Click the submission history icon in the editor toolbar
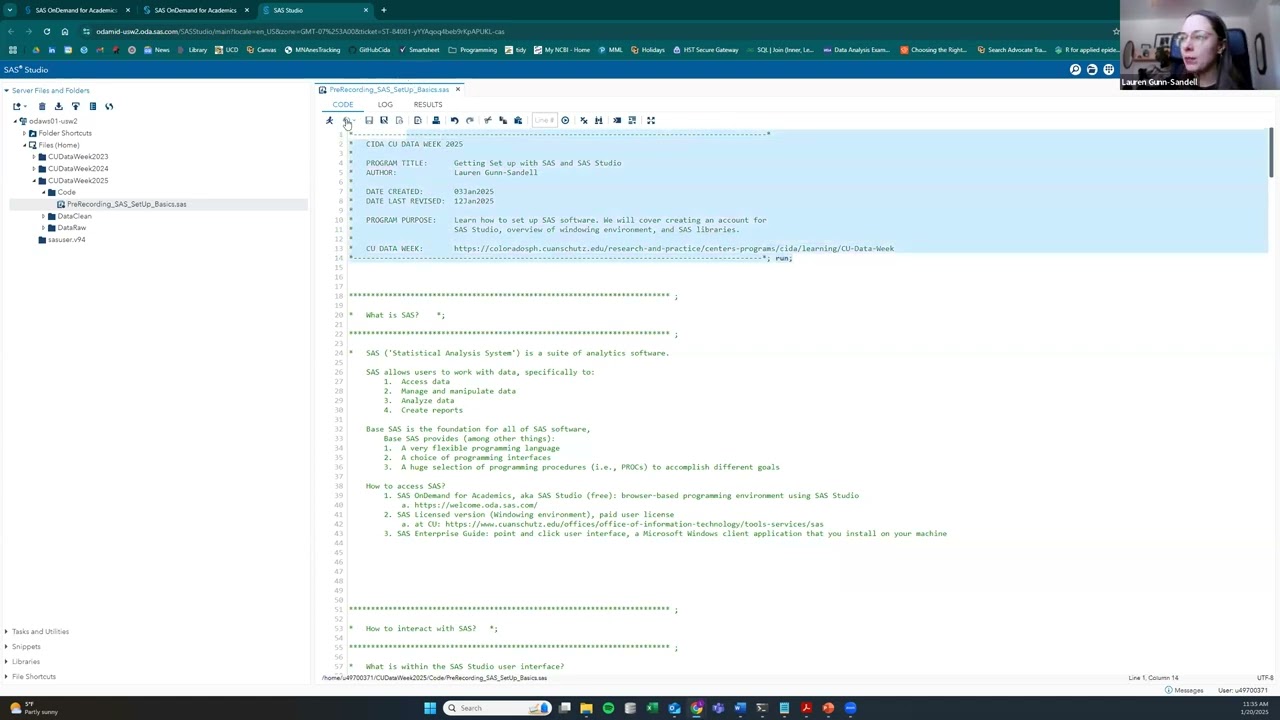This screenshot has height=720, width=1280. tap(347, 120)
